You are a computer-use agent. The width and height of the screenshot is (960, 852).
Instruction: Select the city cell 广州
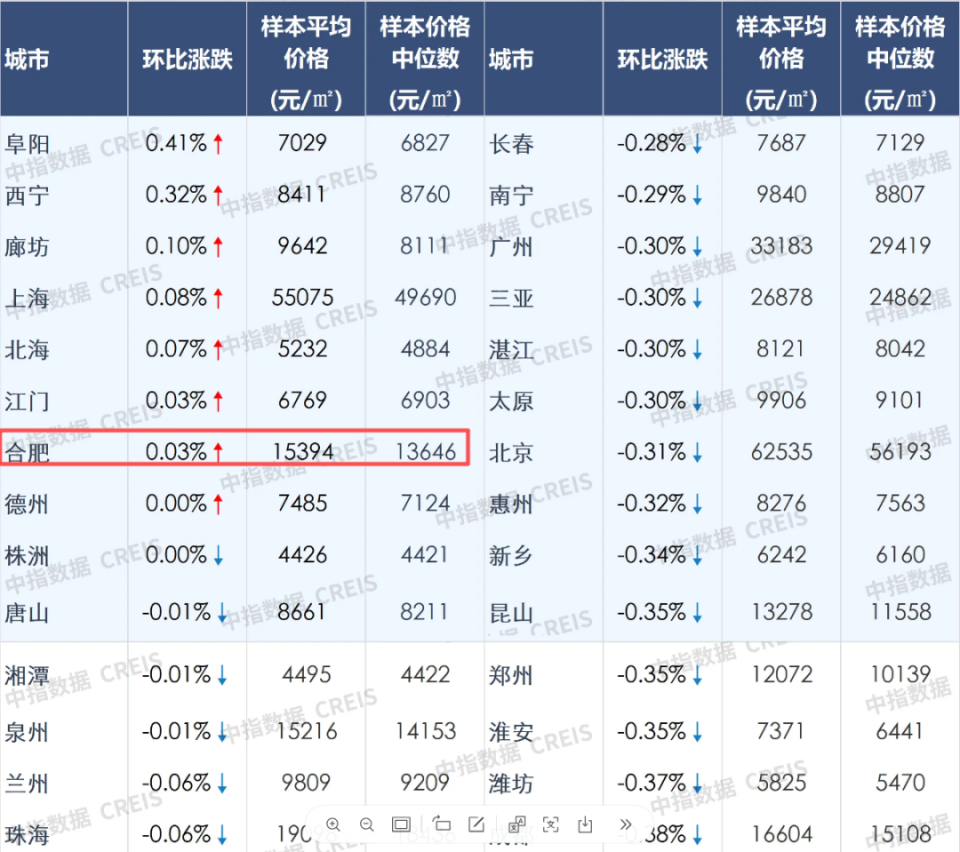[511, 247]
